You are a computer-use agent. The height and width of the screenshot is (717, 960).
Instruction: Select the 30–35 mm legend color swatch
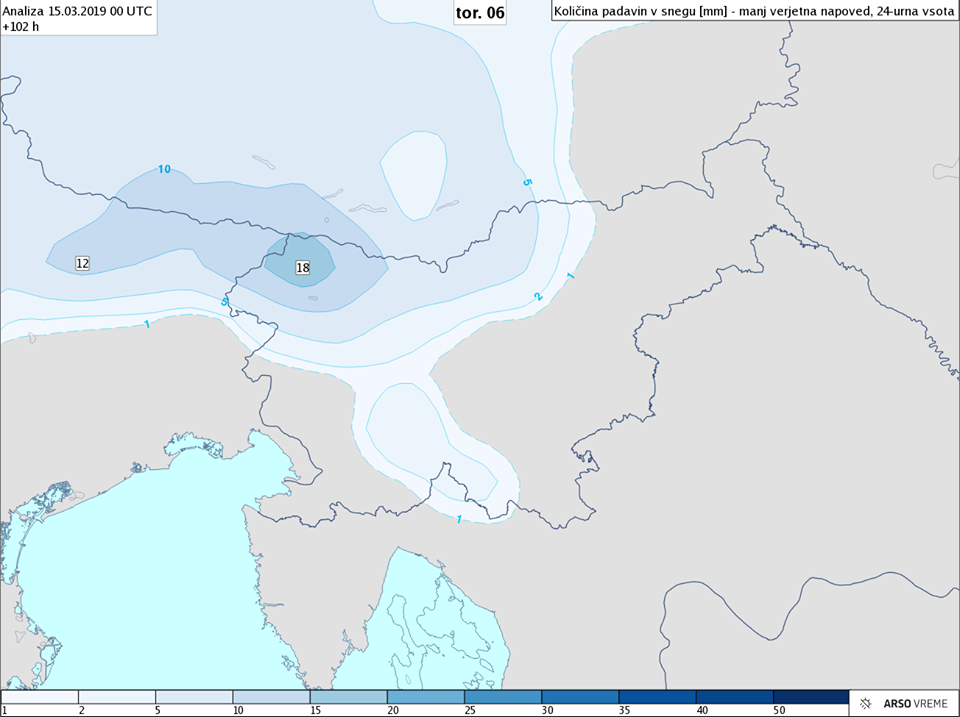(x=579, y=696)
